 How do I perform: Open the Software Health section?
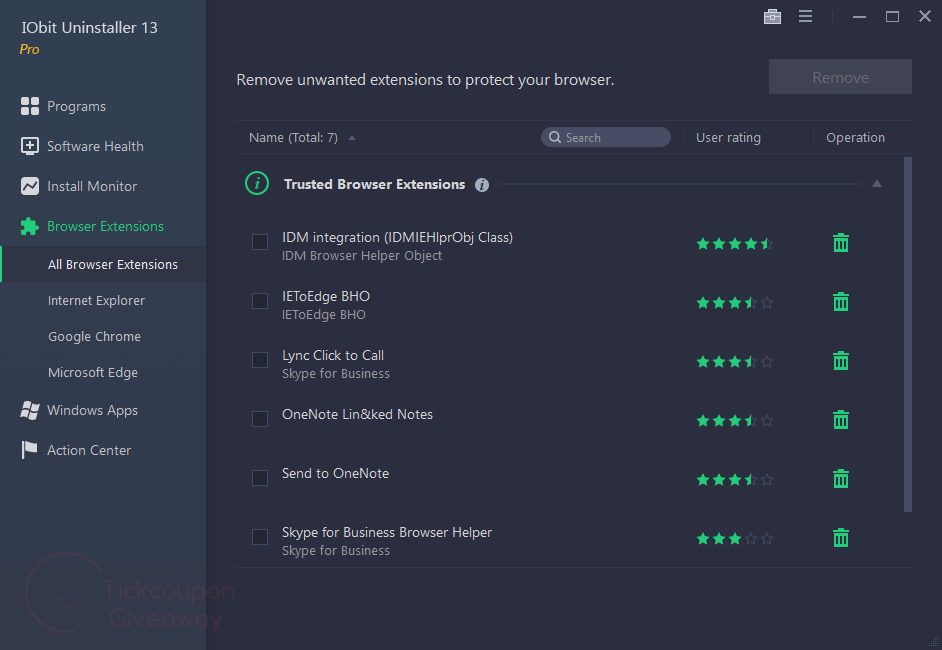[x=95, y=146]
